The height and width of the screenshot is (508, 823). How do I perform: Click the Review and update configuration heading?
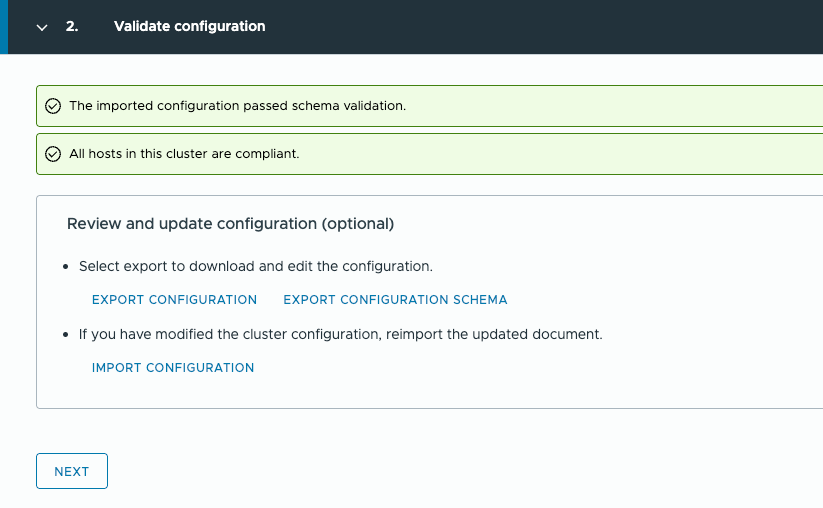(x=230, y=224)
